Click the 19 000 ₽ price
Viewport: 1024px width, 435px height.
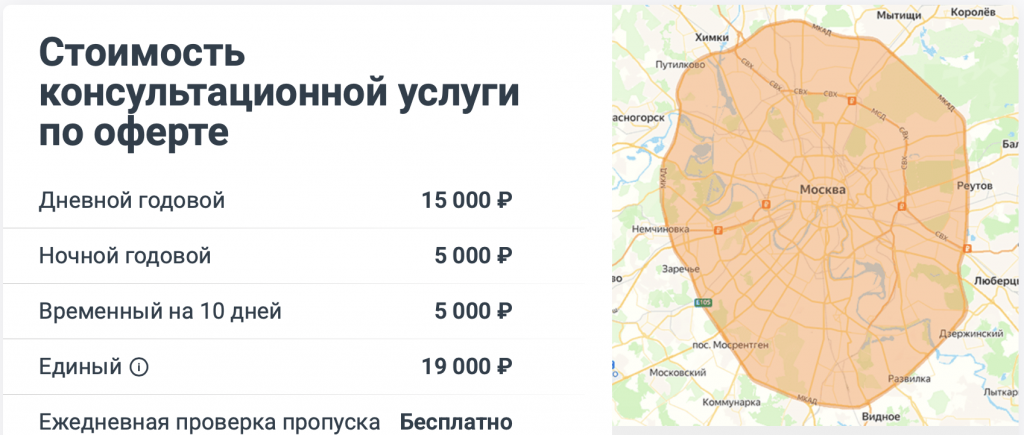(x=467, y=367)
